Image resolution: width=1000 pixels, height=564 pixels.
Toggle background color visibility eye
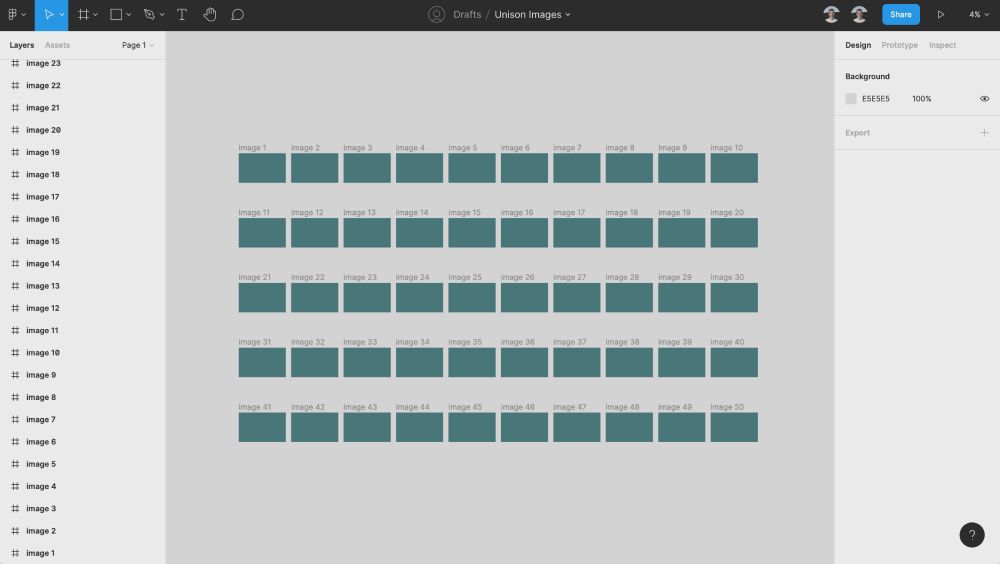point(984,99)
